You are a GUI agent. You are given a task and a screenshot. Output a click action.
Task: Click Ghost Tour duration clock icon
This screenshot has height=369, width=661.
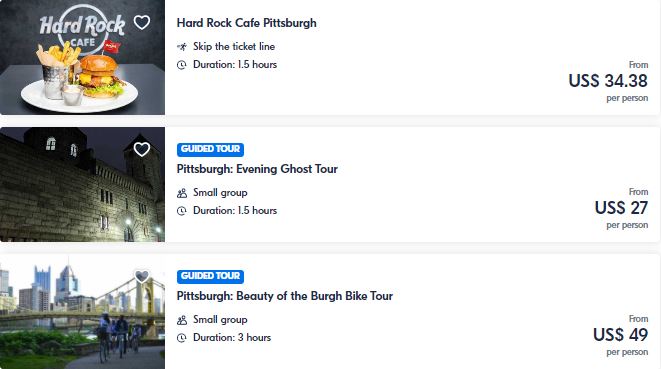tap(182, 211)
